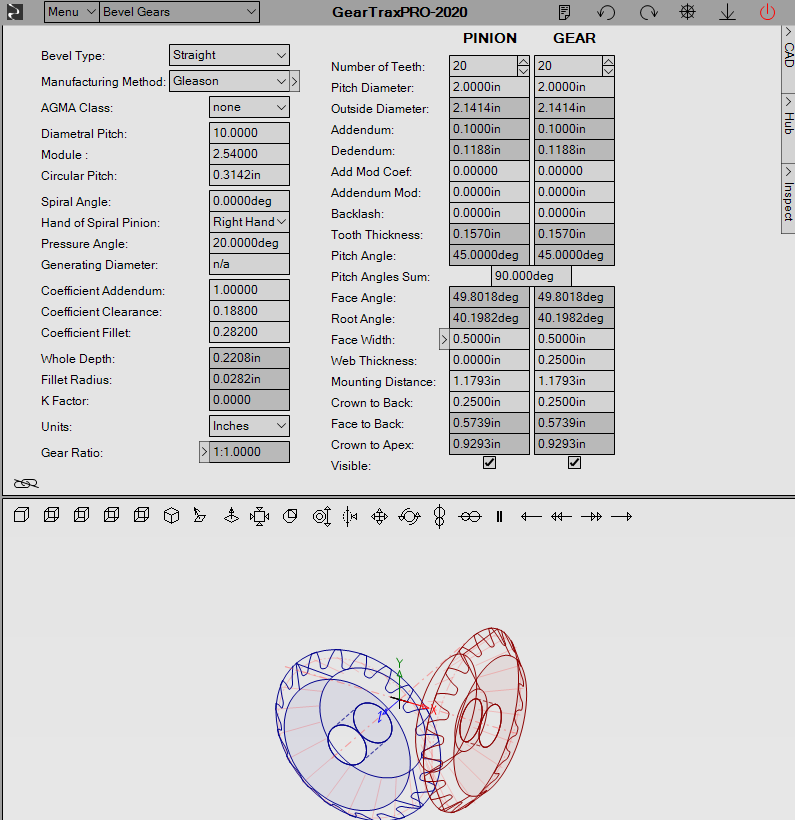795x820 pixels.
Task: Select the rotate view icon
Action: (x=409, y=517)
